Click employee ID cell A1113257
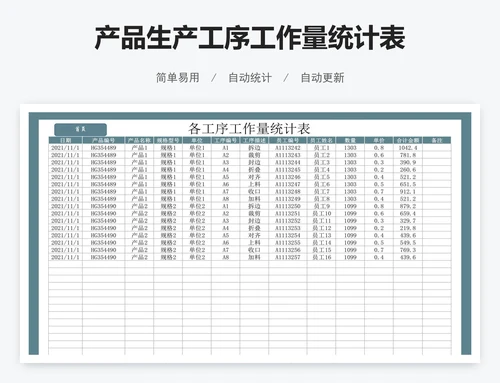Viewport: 500px width, 383px height. point(288,257)
